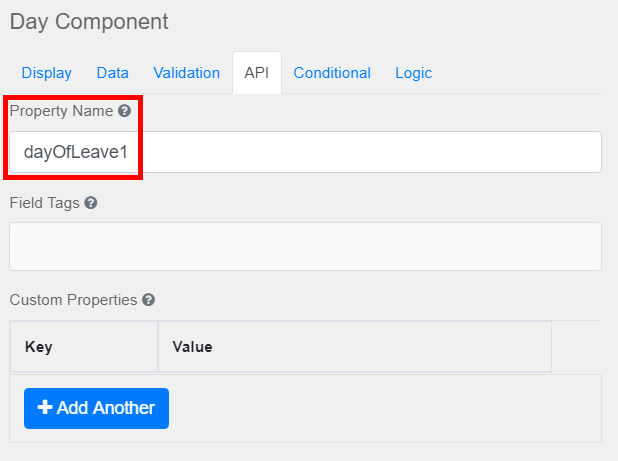
Task: Switch to the Logic tab
Action: tap(413, 73)
